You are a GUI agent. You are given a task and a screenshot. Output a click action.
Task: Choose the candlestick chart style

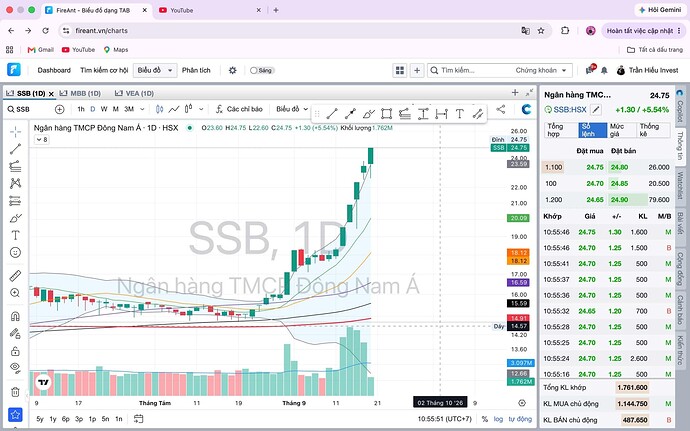pyautogui.click(x=159, y=109)
